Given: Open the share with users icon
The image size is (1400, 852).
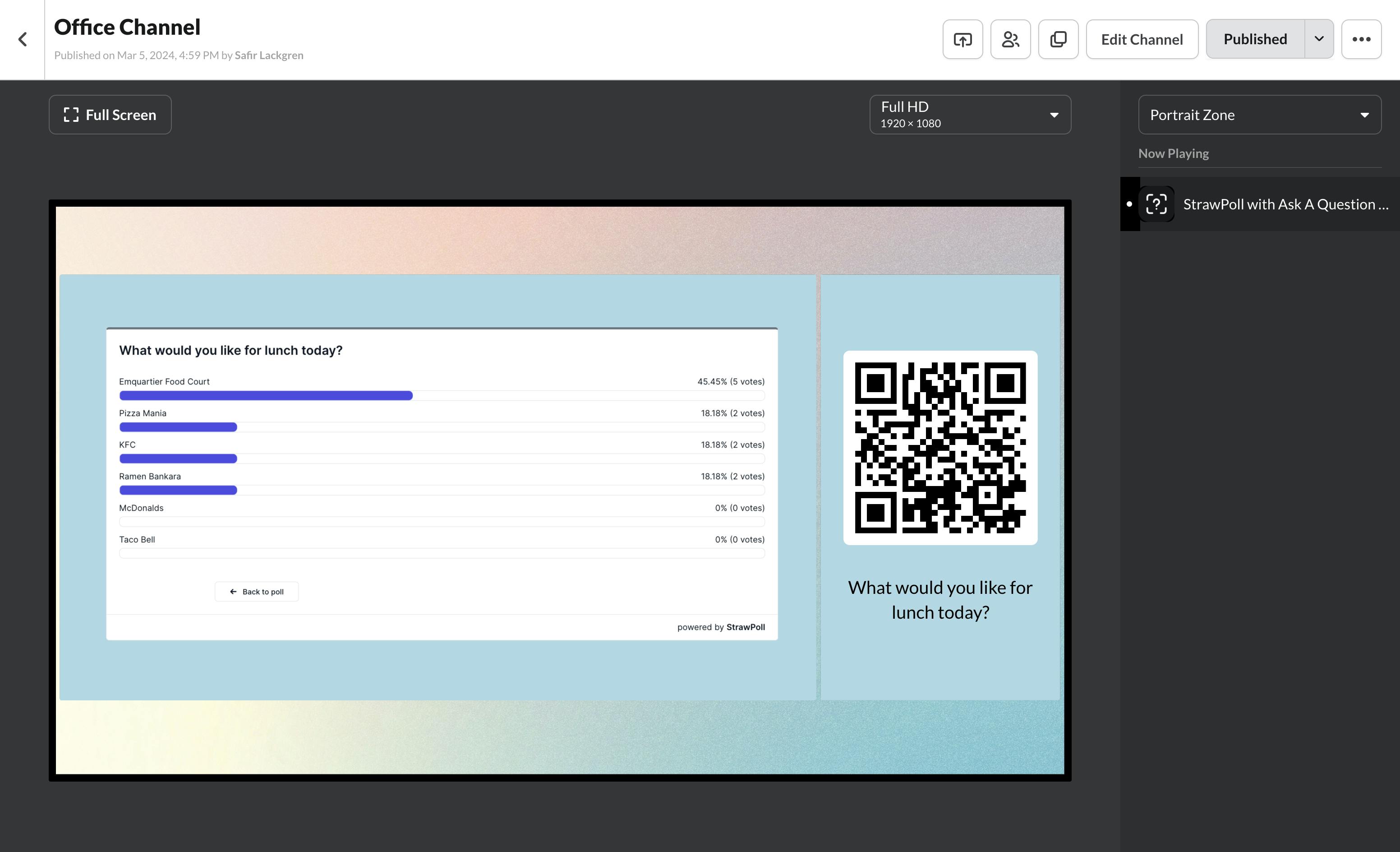Looking at the screenshot, I should [1010, 39].
